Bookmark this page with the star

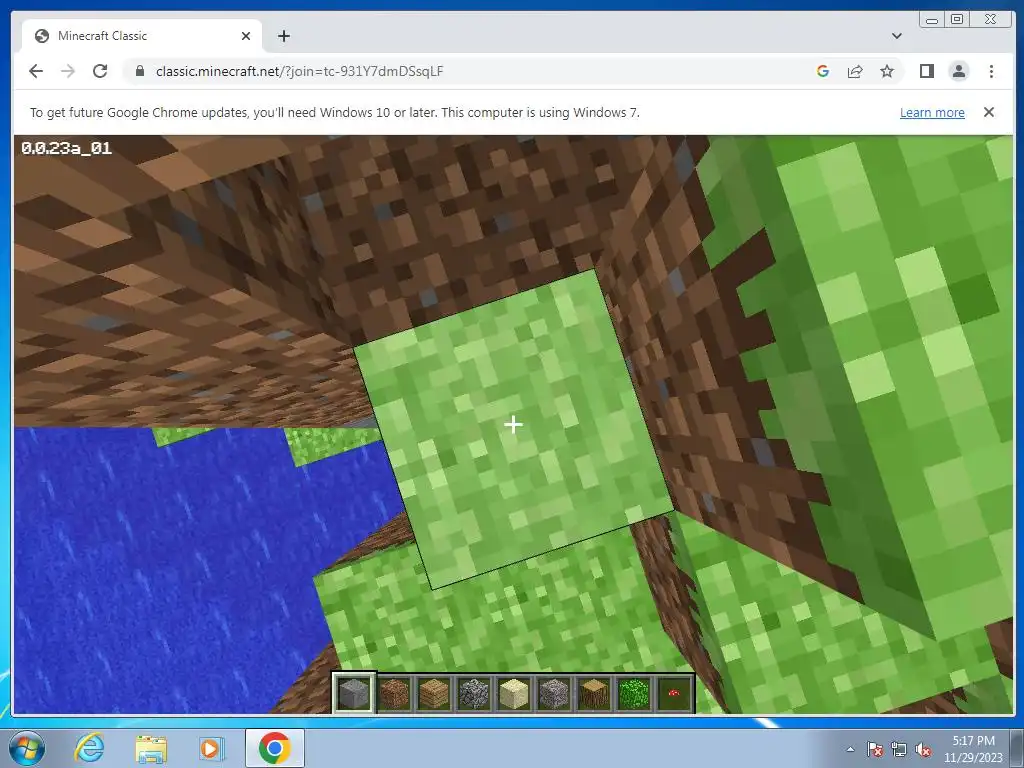(x=887, y=71)
